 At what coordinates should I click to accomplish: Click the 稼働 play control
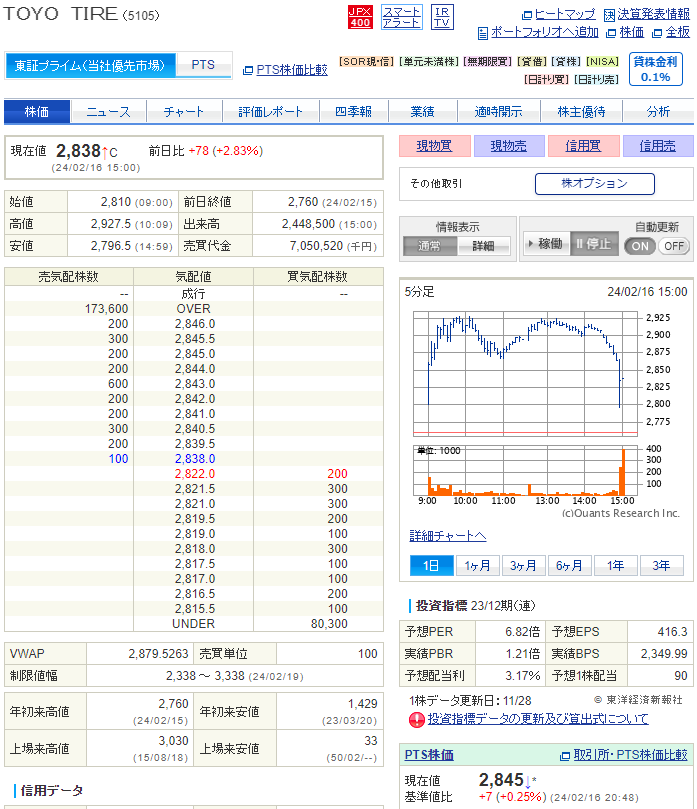tap(546, 244)
